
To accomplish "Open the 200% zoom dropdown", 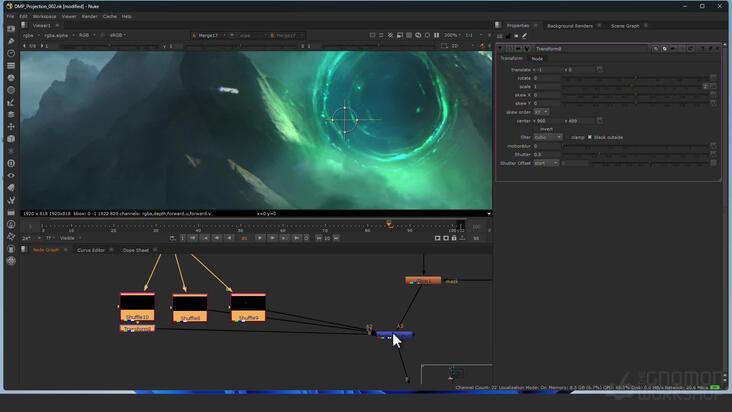I will (x=452, y=35).
